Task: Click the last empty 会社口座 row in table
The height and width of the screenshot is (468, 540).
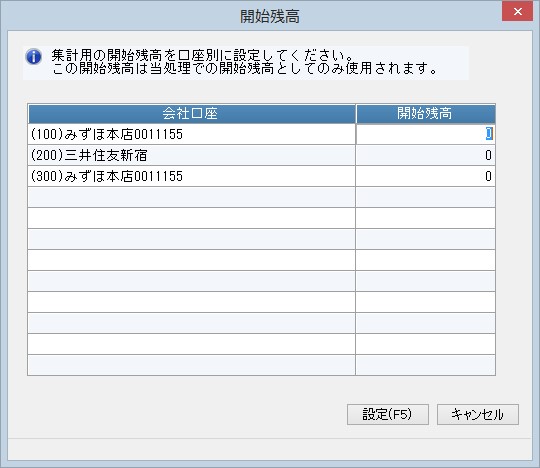Action: click(x=191, y=365)
